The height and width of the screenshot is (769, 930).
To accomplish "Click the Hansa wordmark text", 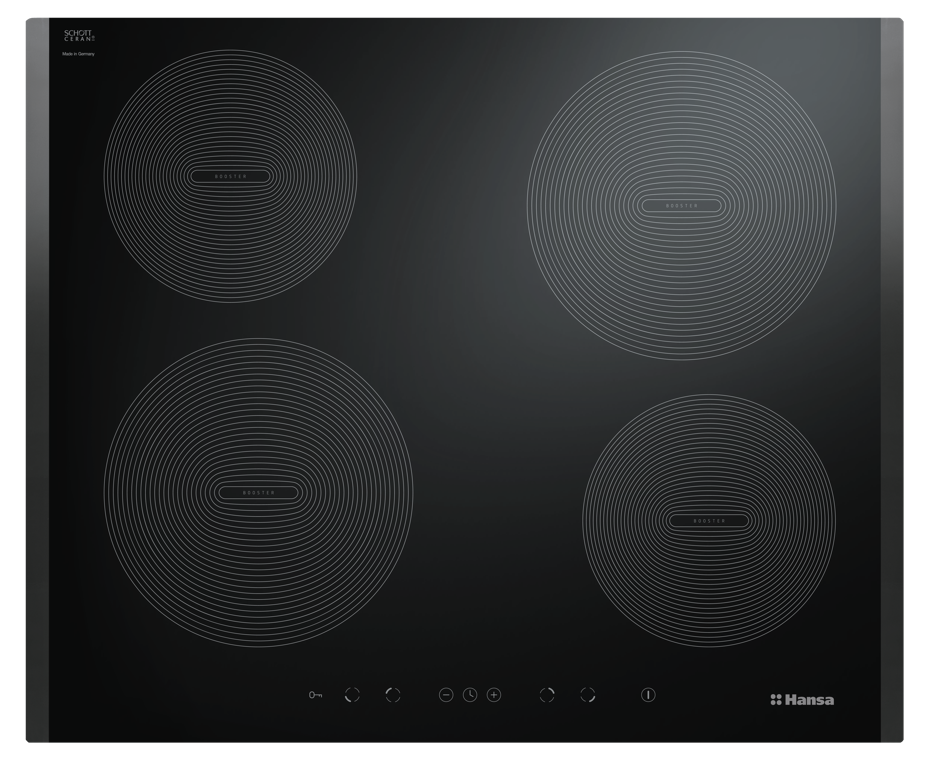I will pos(809,700).
